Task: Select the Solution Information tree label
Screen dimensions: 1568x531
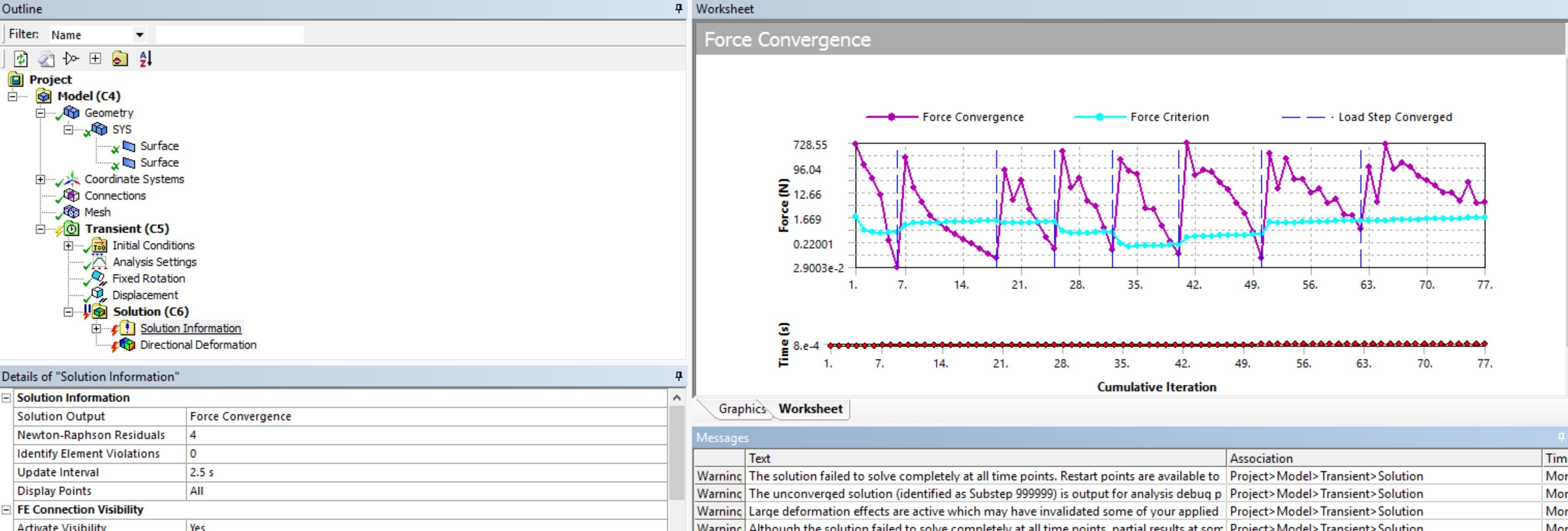Action: point(190,328)
